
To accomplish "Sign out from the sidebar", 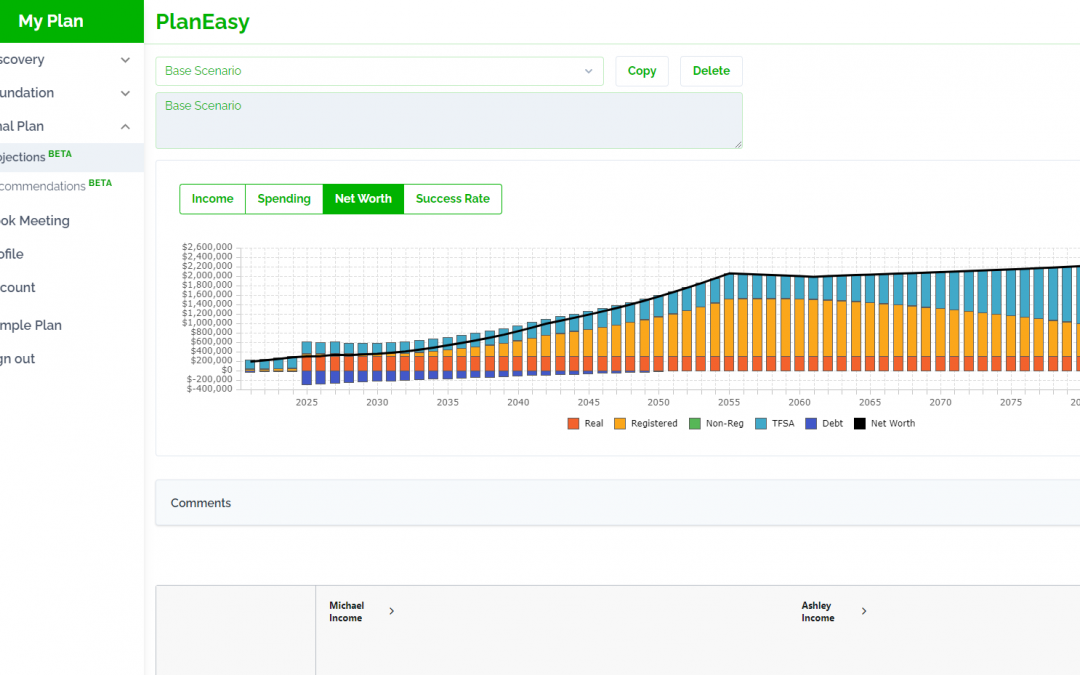I will tap(17, 359).
